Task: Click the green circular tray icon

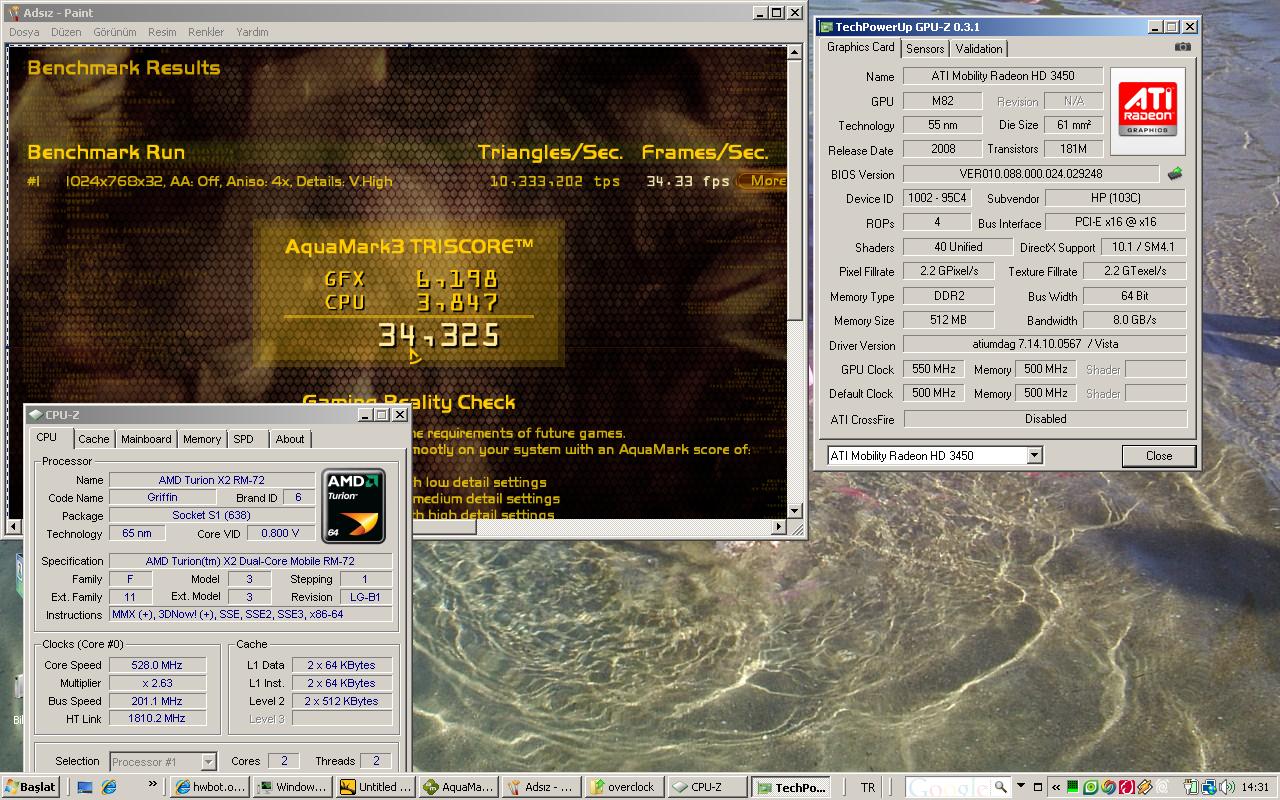Action: (x=1091, y=787)
